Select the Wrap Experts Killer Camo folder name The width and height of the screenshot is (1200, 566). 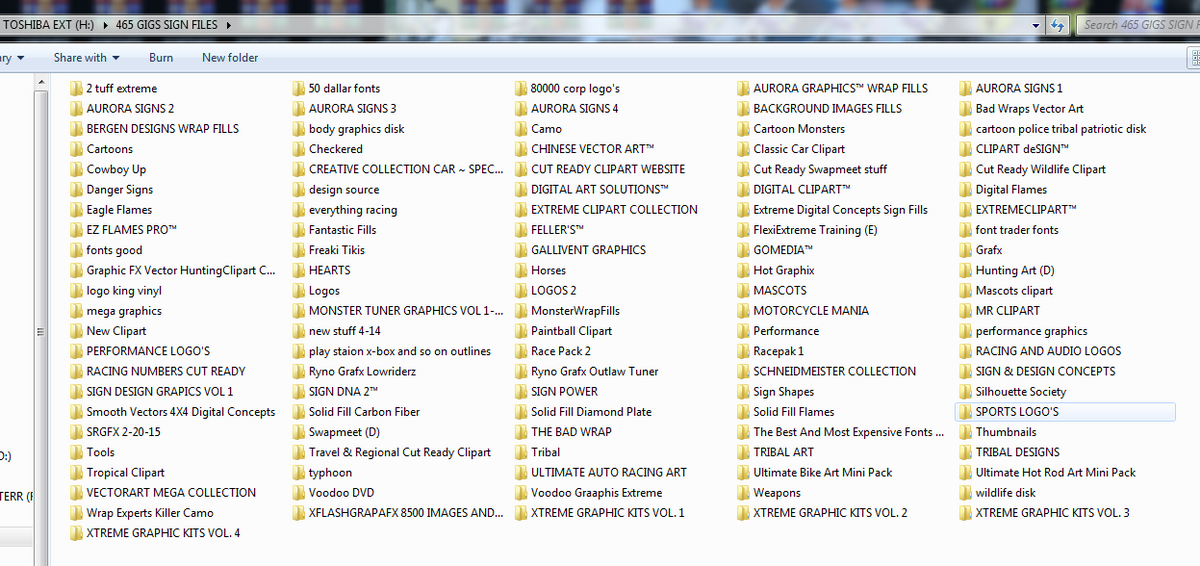click(150, 513)
